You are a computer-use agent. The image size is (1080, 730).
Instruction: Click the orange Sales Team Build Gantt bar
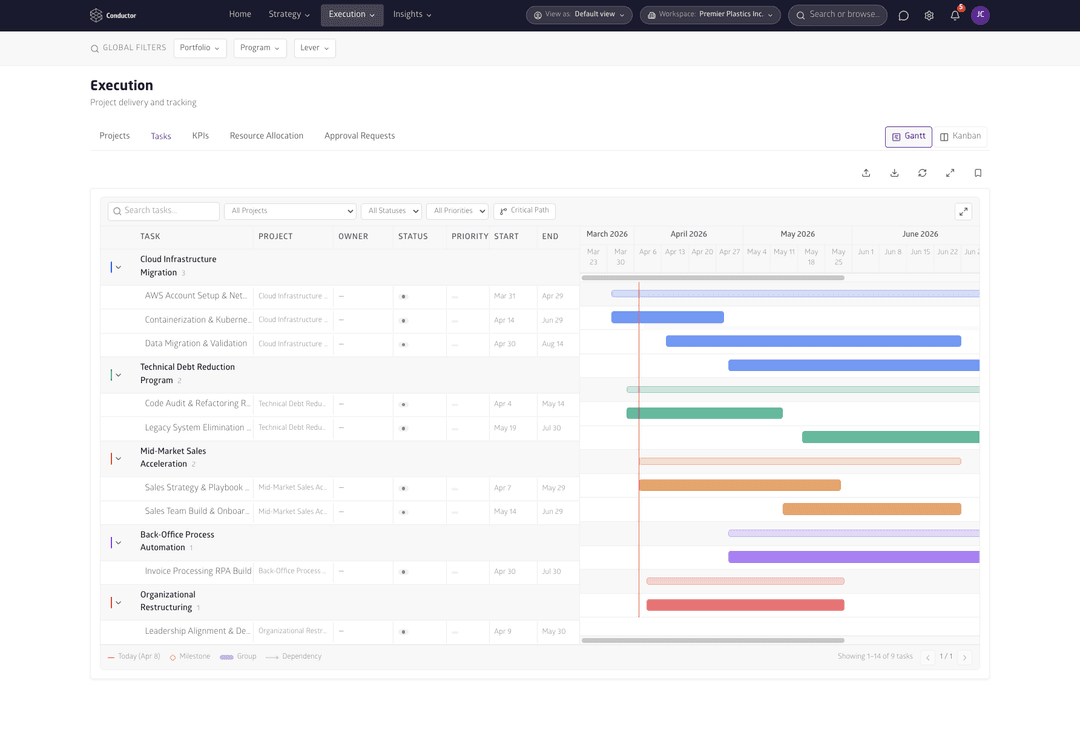coord(871,509)
